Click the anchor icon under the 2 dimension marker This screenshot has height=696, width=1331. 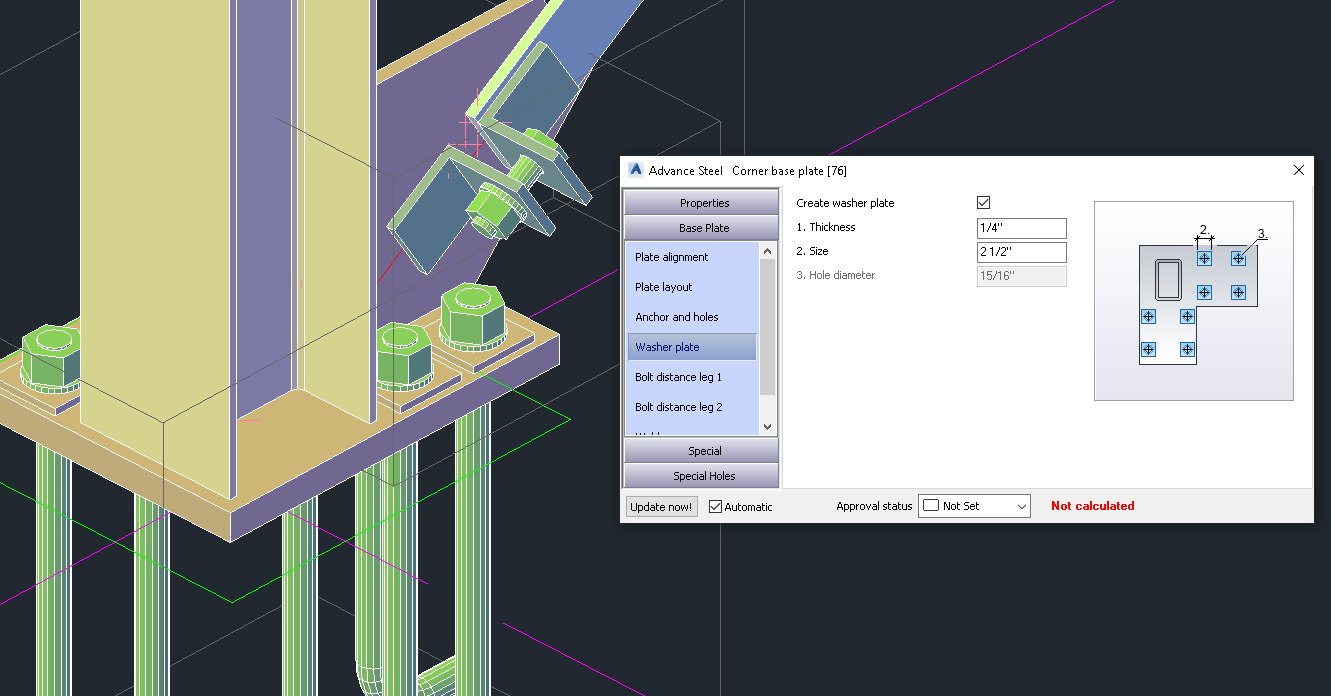pos(1204,257)
